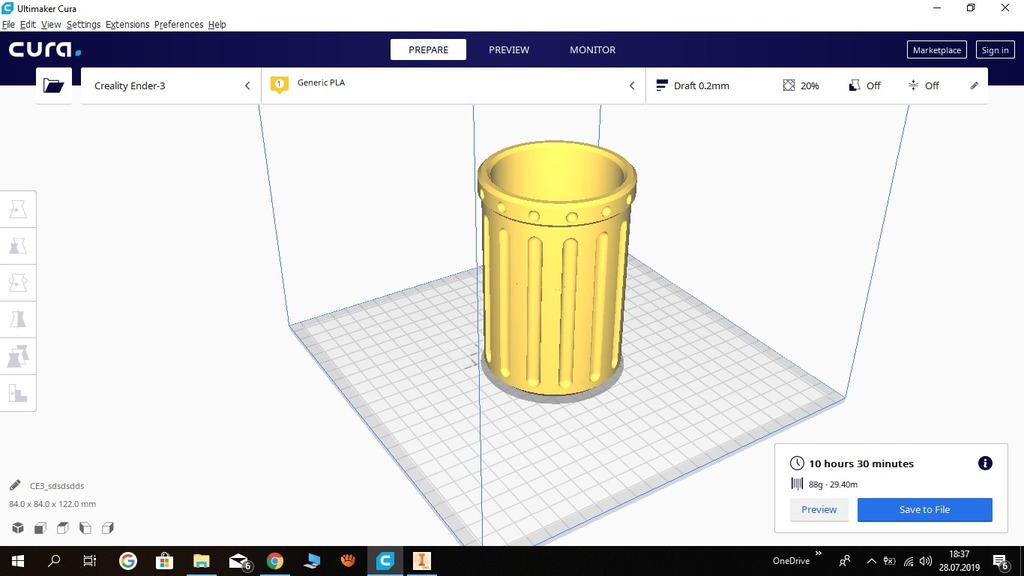Switch to 3D isometric view cube
The height and width of the screenshot is (576, 1024).
tap(18, 528)
